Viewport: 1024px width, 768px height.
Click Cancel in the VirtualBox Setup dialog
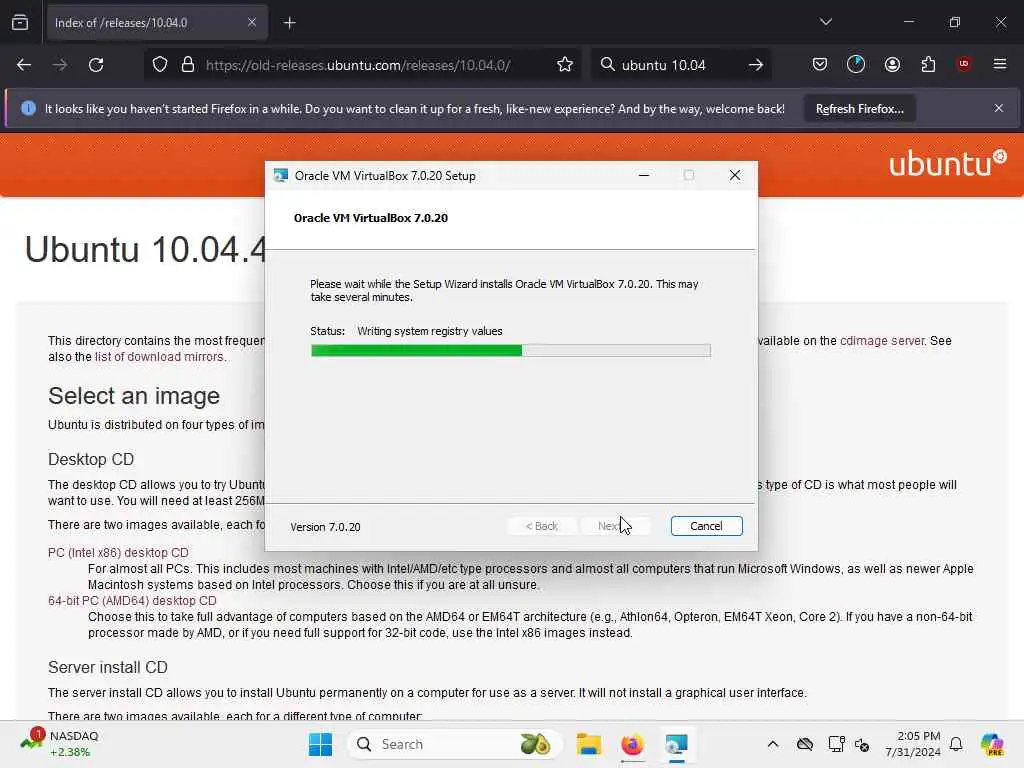click(x=706, y=526)
